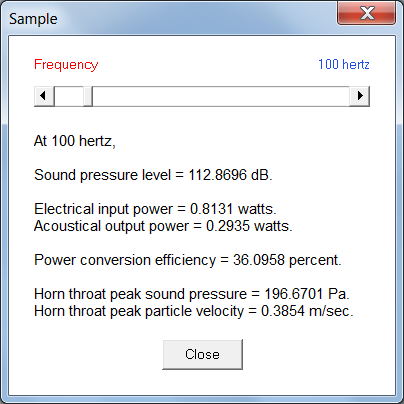Decrease frequency with left scrollbar arrow
This screenshot has height=404, width=404.
pyautogui.click(x=44, y=96)
